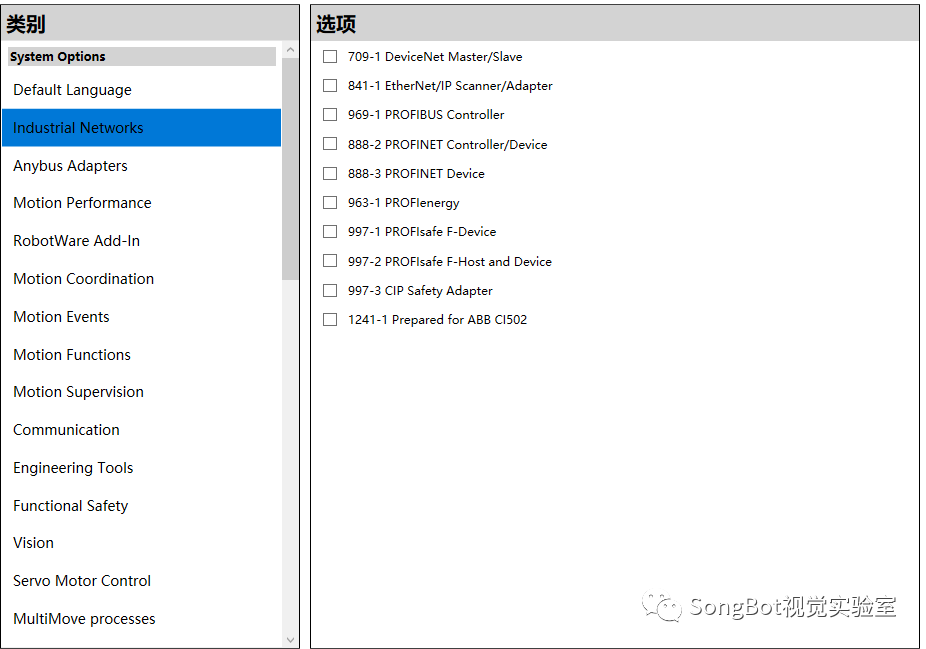Click category list scroll up arrow
Image resolution: width=926 pixels, height=649 pixels.
pyautogui.click(x=290, y=50)
